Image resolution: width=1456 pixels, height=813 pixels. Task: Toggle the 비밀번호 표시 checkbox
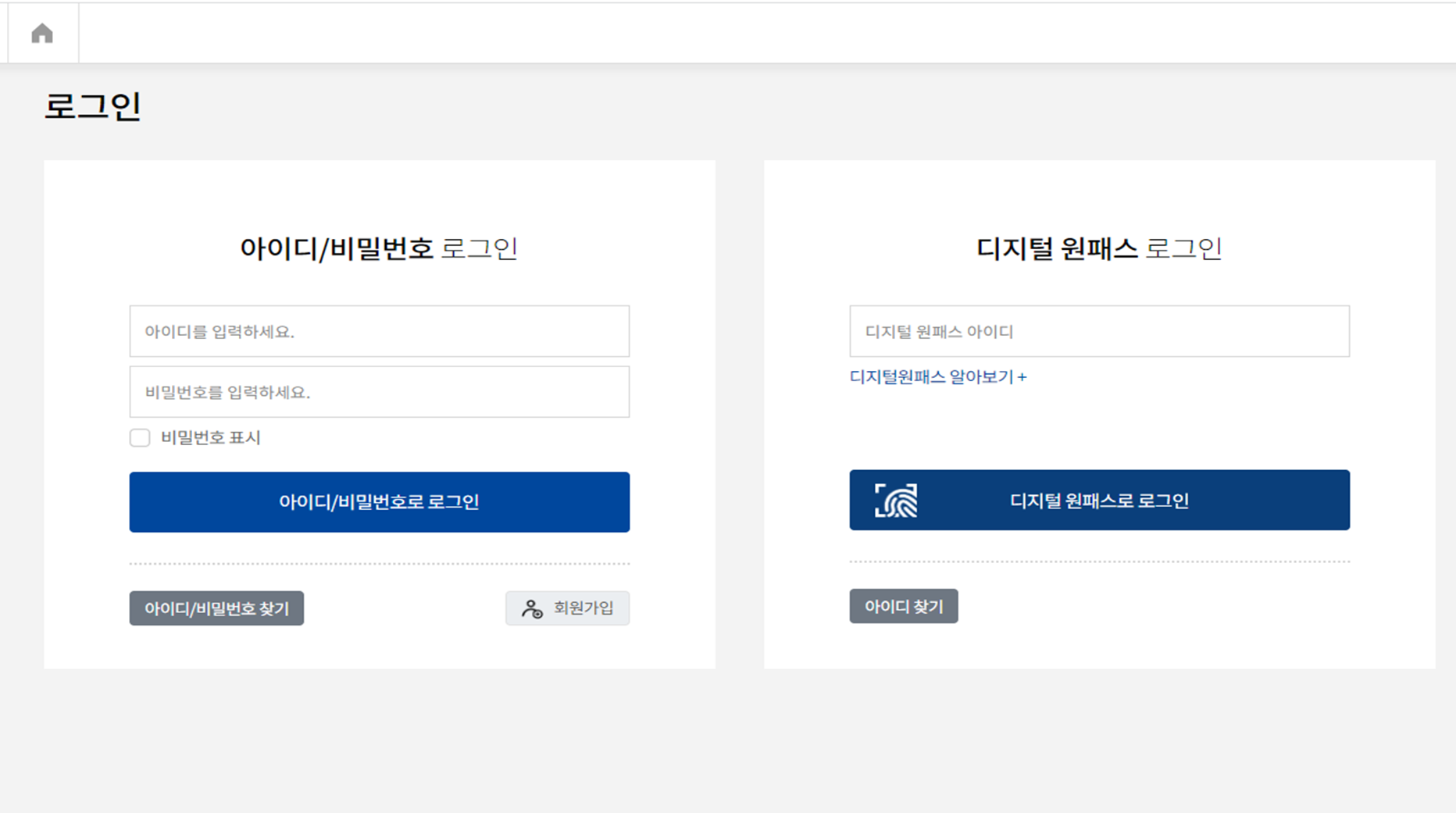pos(140,437)
